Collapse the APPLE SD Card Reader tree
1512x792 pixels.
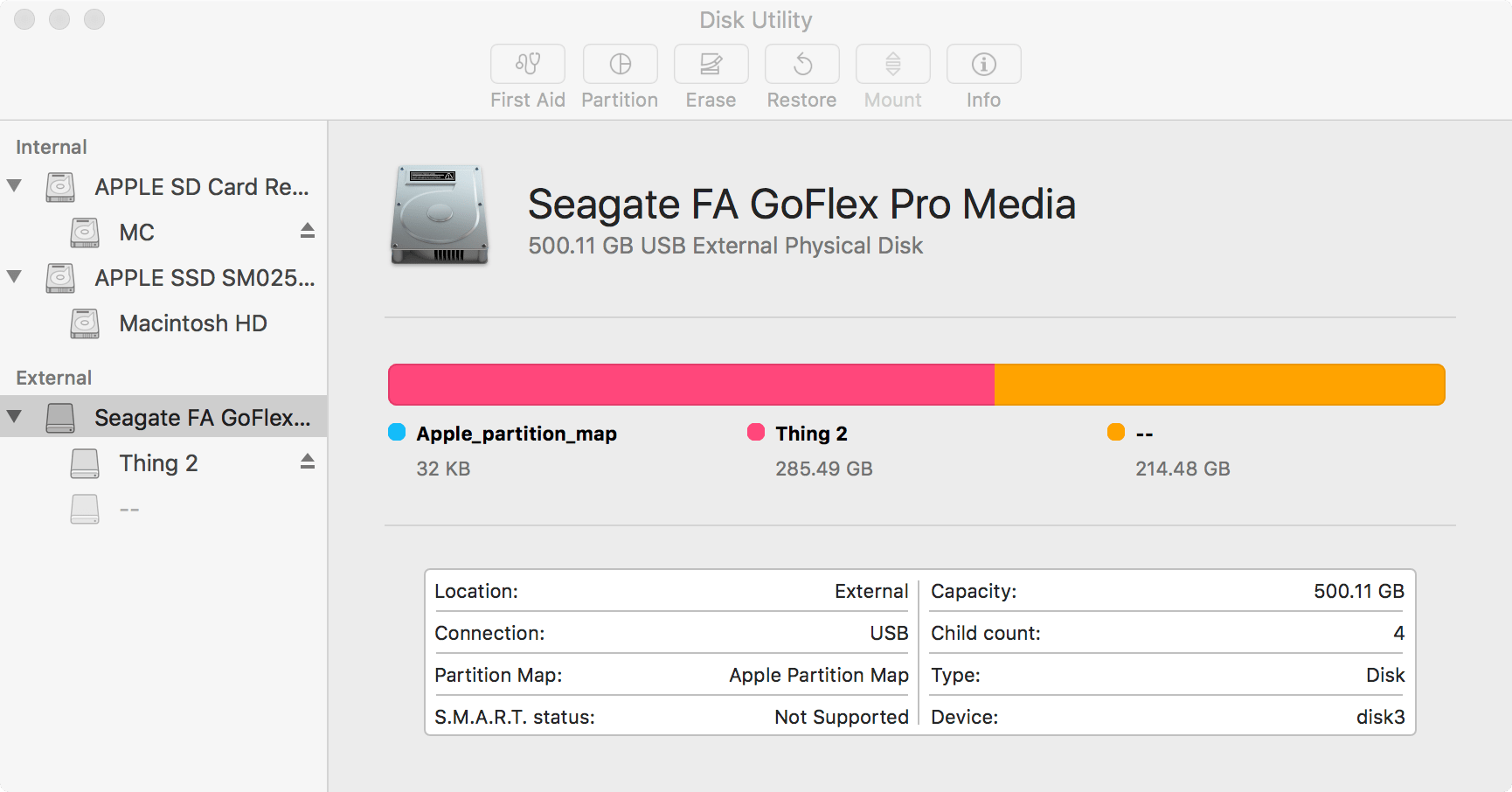point(14,185)
